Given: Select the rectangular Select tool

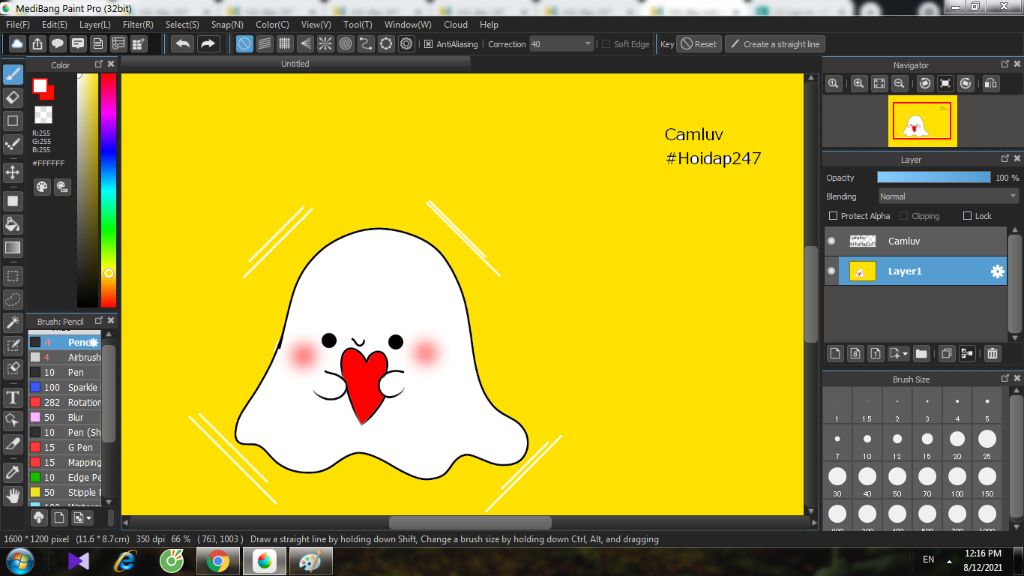Looking at the screenshot, I should (12, 276).
